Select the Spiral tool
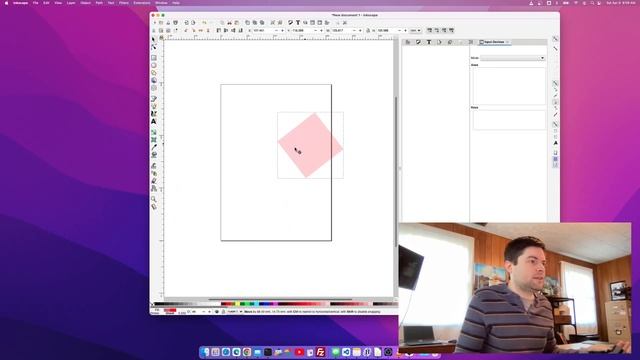The image size is (640, 360). click(154, 88)
